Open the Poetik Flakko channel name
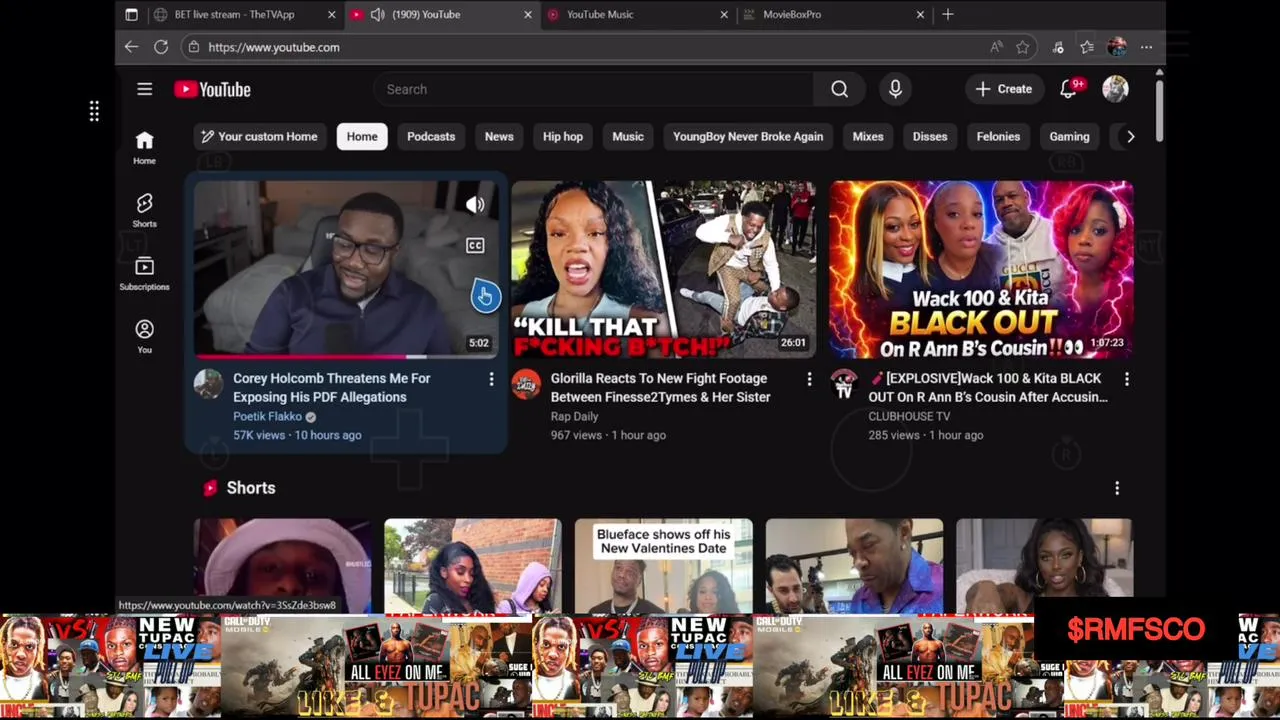 [267, 416]
